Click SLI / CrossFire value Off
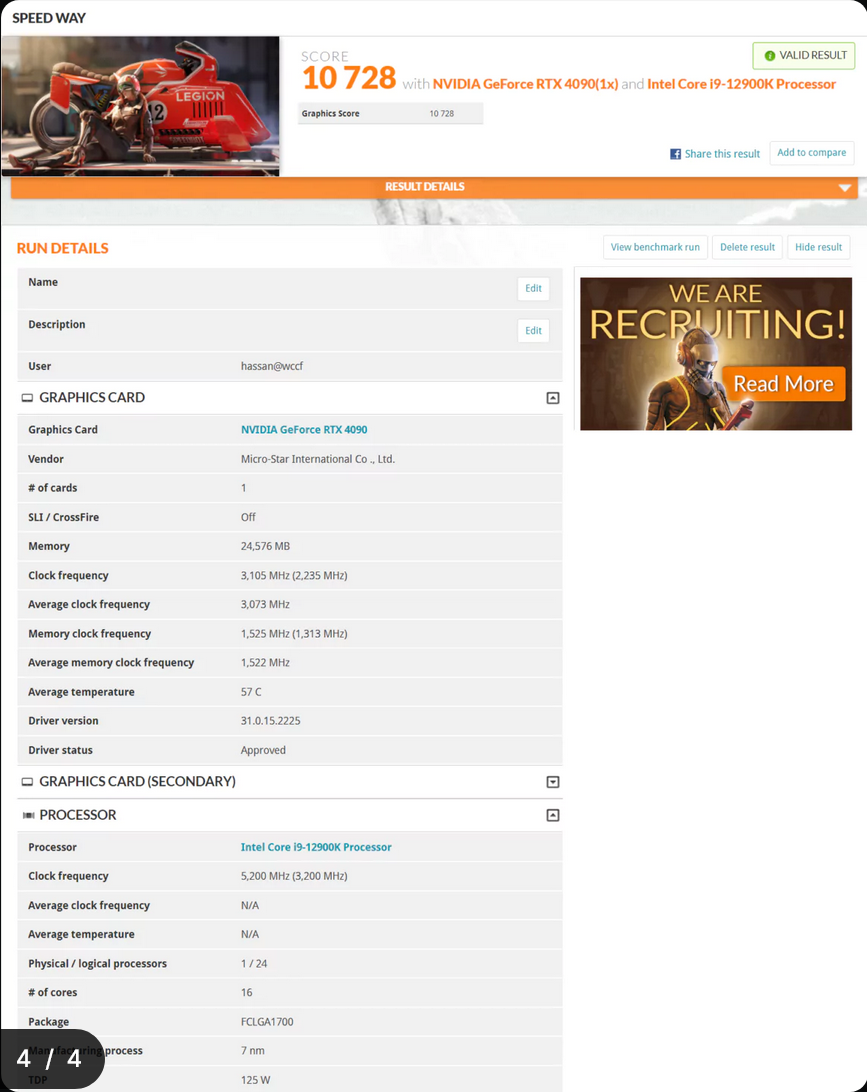Screen dimensions: 867x1092 click(x=248, y=517)
